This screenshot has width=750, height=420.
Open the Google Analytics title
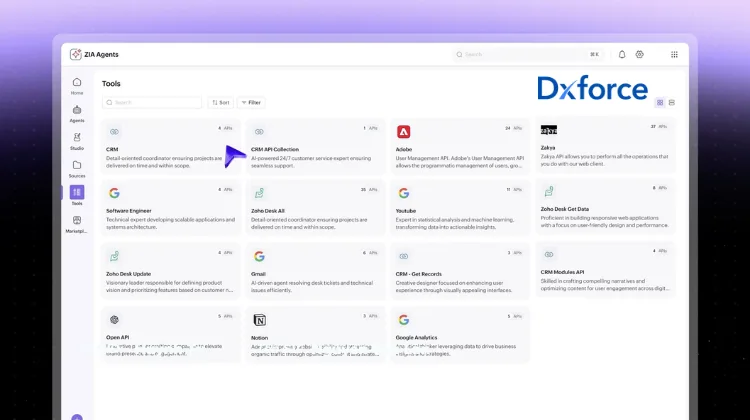[417, 338]
